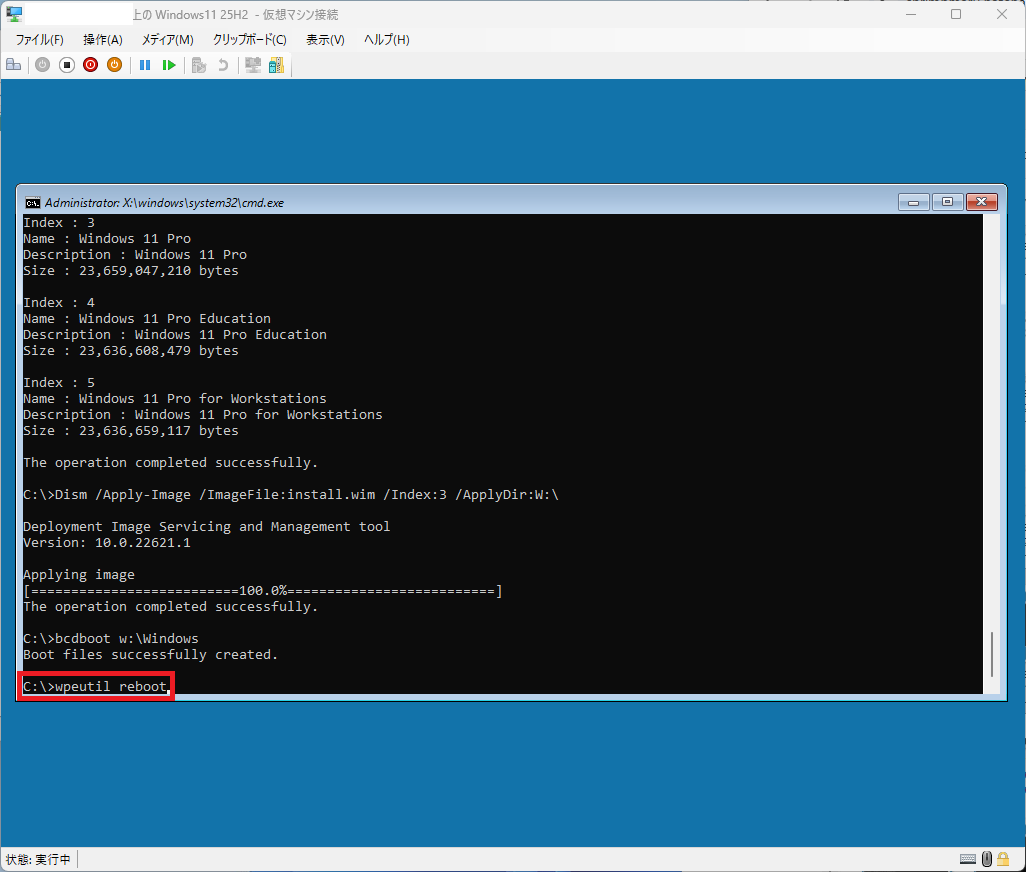The height and width of the screenshot is (872, 1026).
Task: Click the 'Applying image' output line
Action: click(x=79, y=574)
